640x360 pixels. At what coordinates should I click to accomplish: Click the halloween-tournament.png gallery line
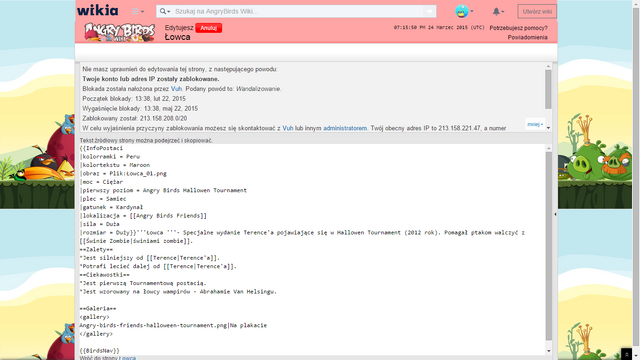pyautogui.click(x=173, y=325)
